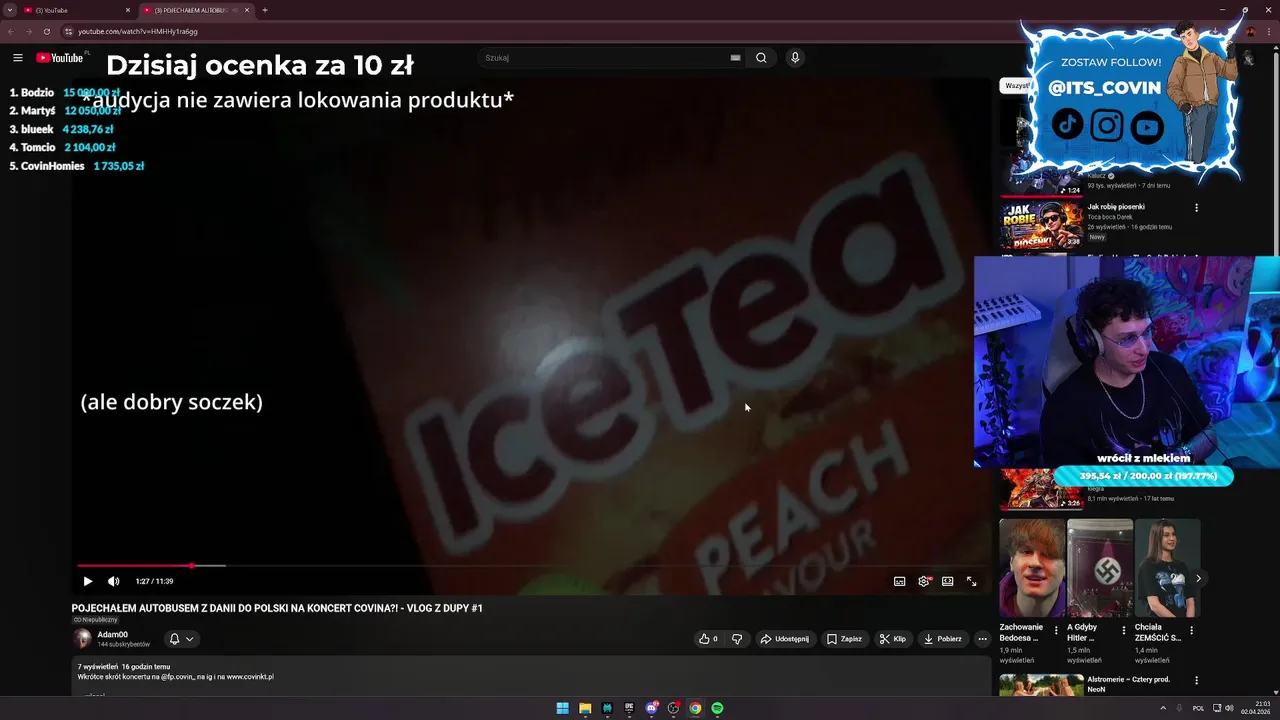Mute the video volume speaker
The width and height of the screenshot is (1280, 720).
pyautogui.click(x=114, y=581)
